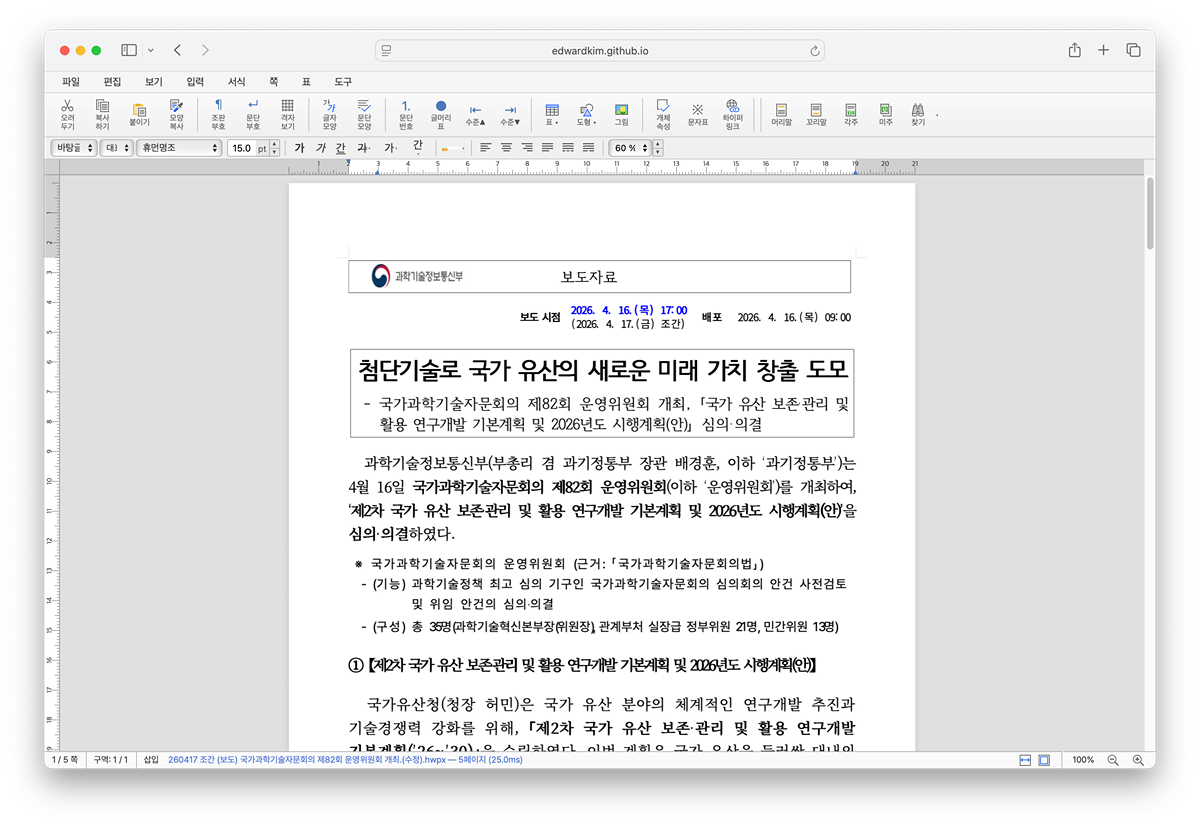Insert a picture with the 그림 icon
Screen dimensions: 1200x827
click(621, 113)
